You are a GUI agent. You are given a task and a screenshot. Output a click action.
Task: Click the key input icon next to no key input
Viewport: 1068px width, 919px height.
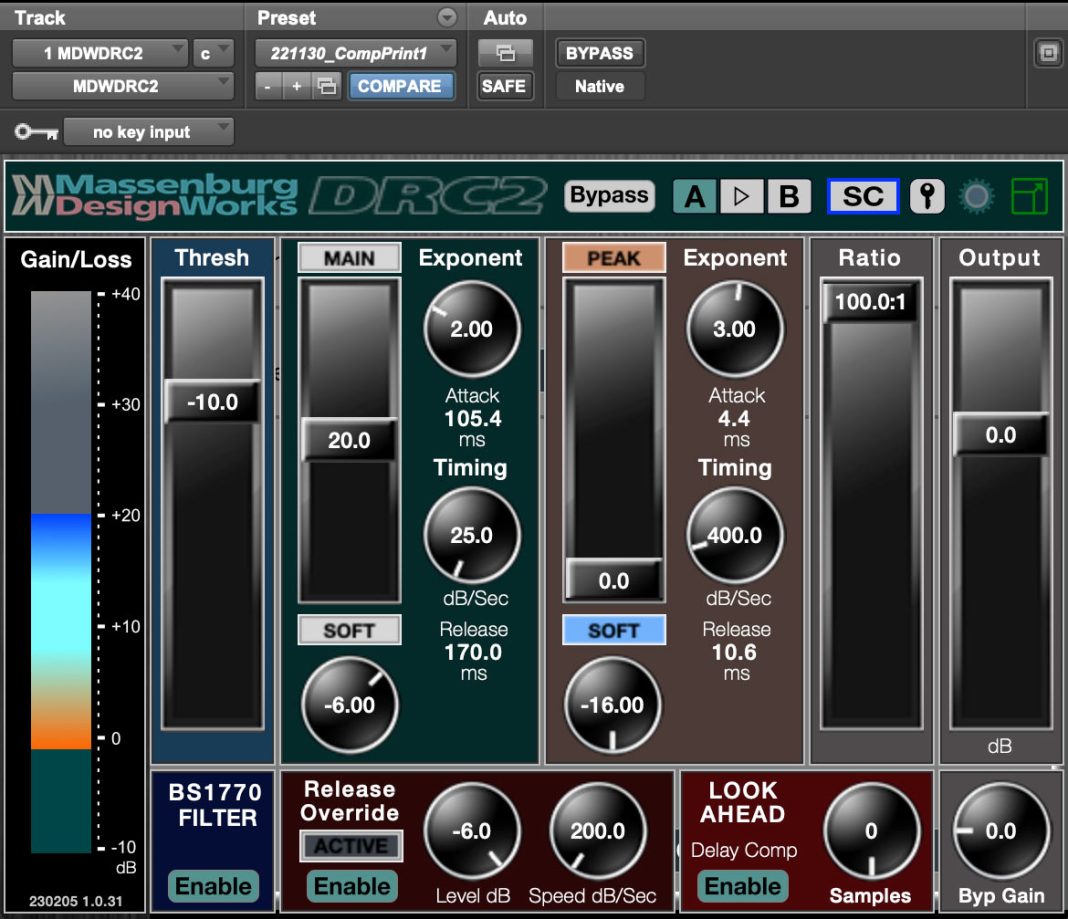click(37, 131)
